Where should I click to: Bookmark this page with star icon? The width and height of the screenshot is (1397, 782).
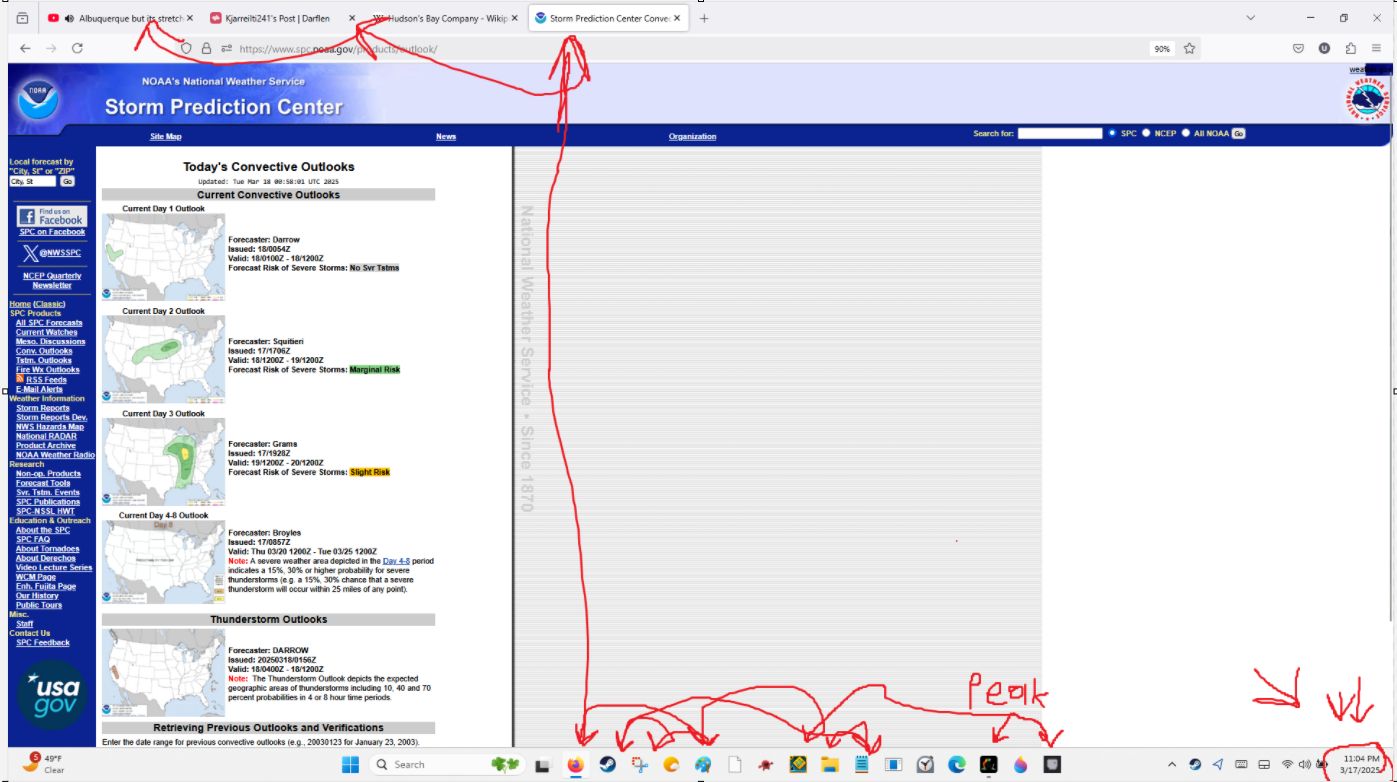(x=1189, y=48)
